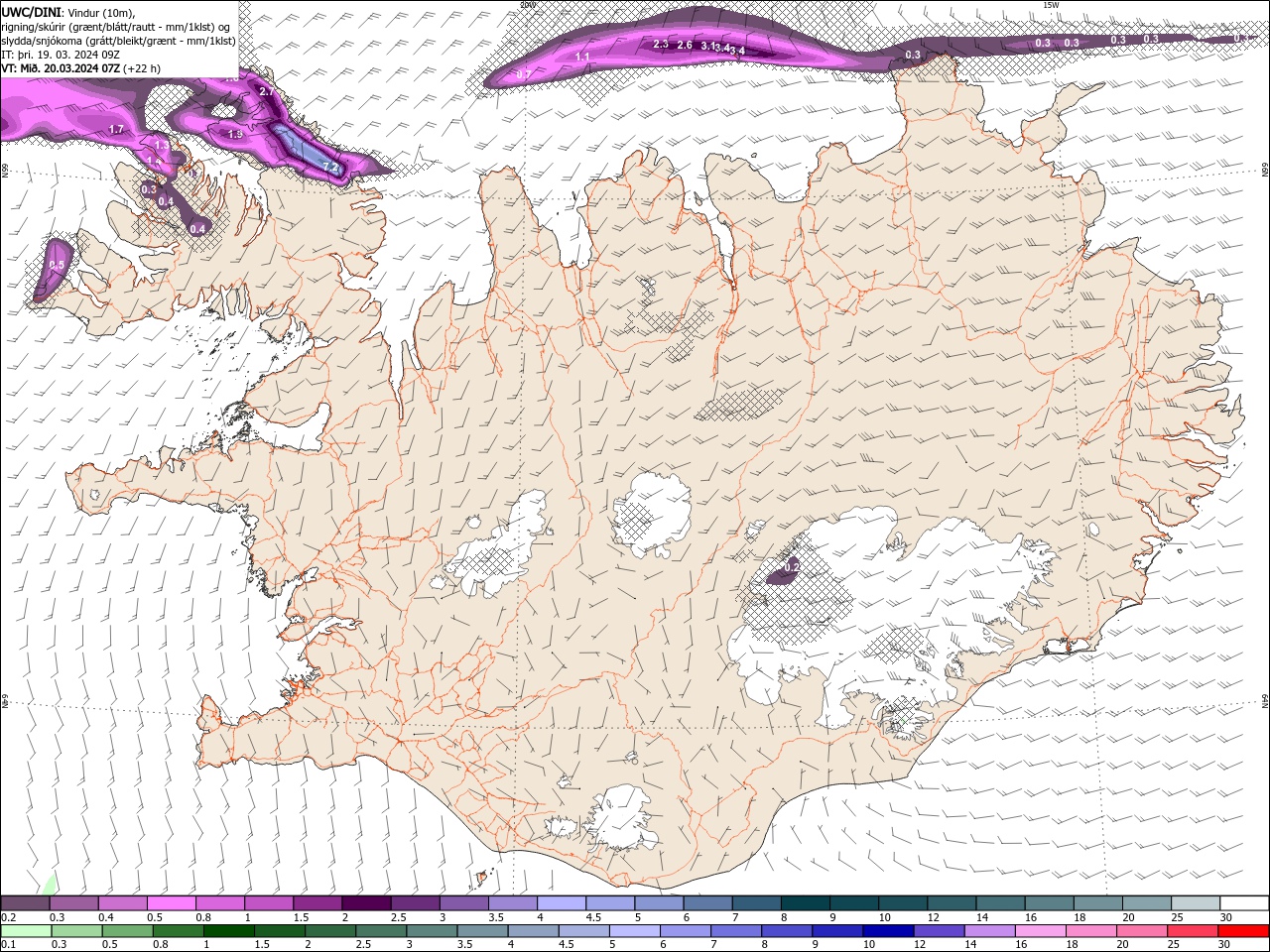The width and height of the screenshot is (1270, 952).
Task: Click the 'rigning/skúrir' legend description line
Action: tap(116, 27)
